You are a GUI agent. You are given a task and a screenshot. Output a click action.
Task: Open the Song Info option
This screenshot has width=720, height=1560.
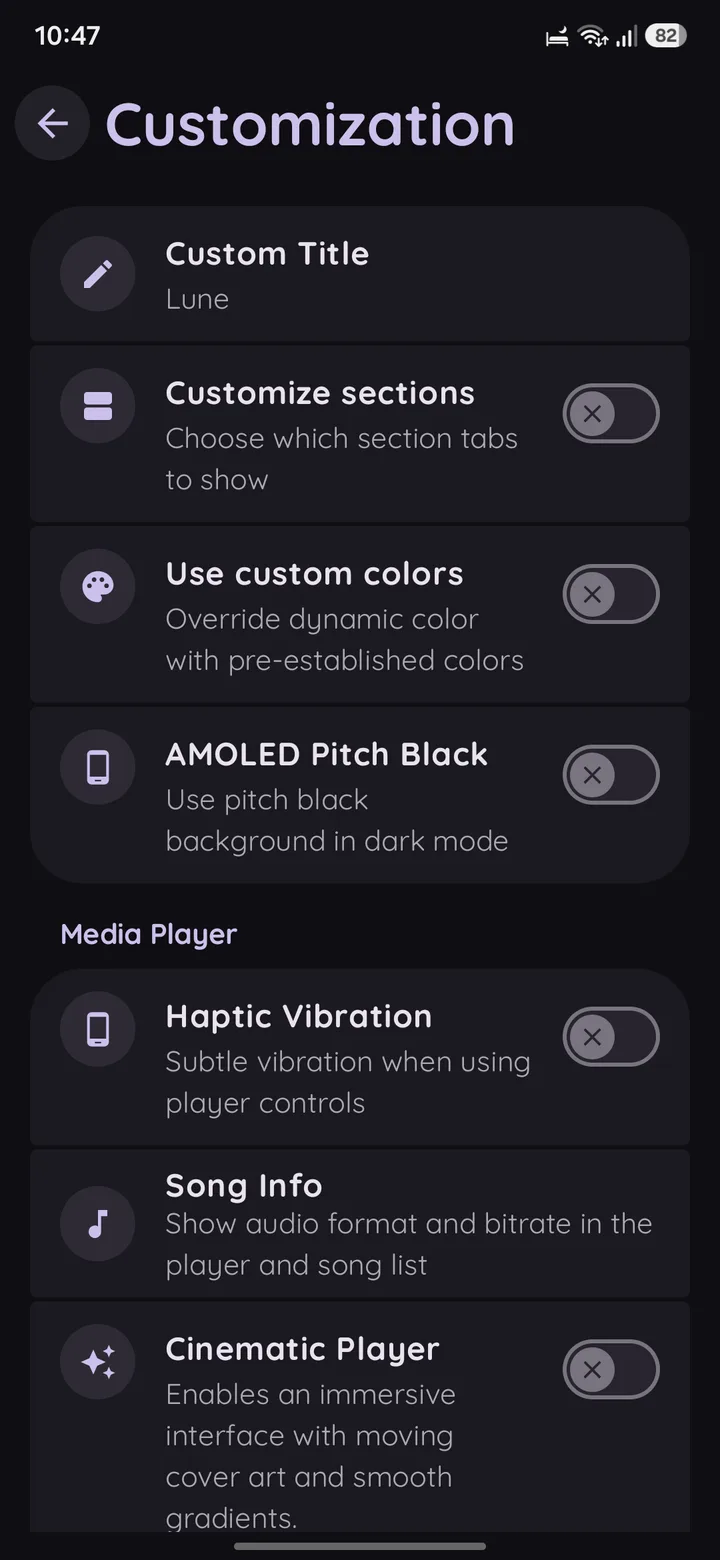pyautogui.click(x=360, y=1224)
